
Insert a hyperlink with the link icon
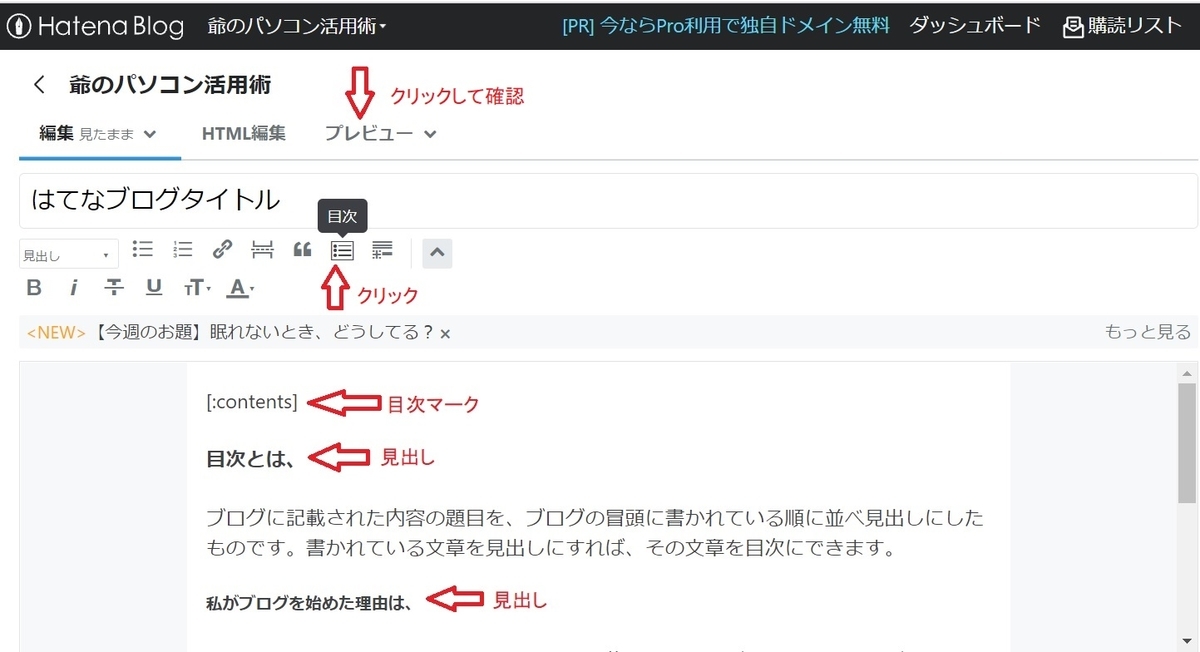pos(222,249)
